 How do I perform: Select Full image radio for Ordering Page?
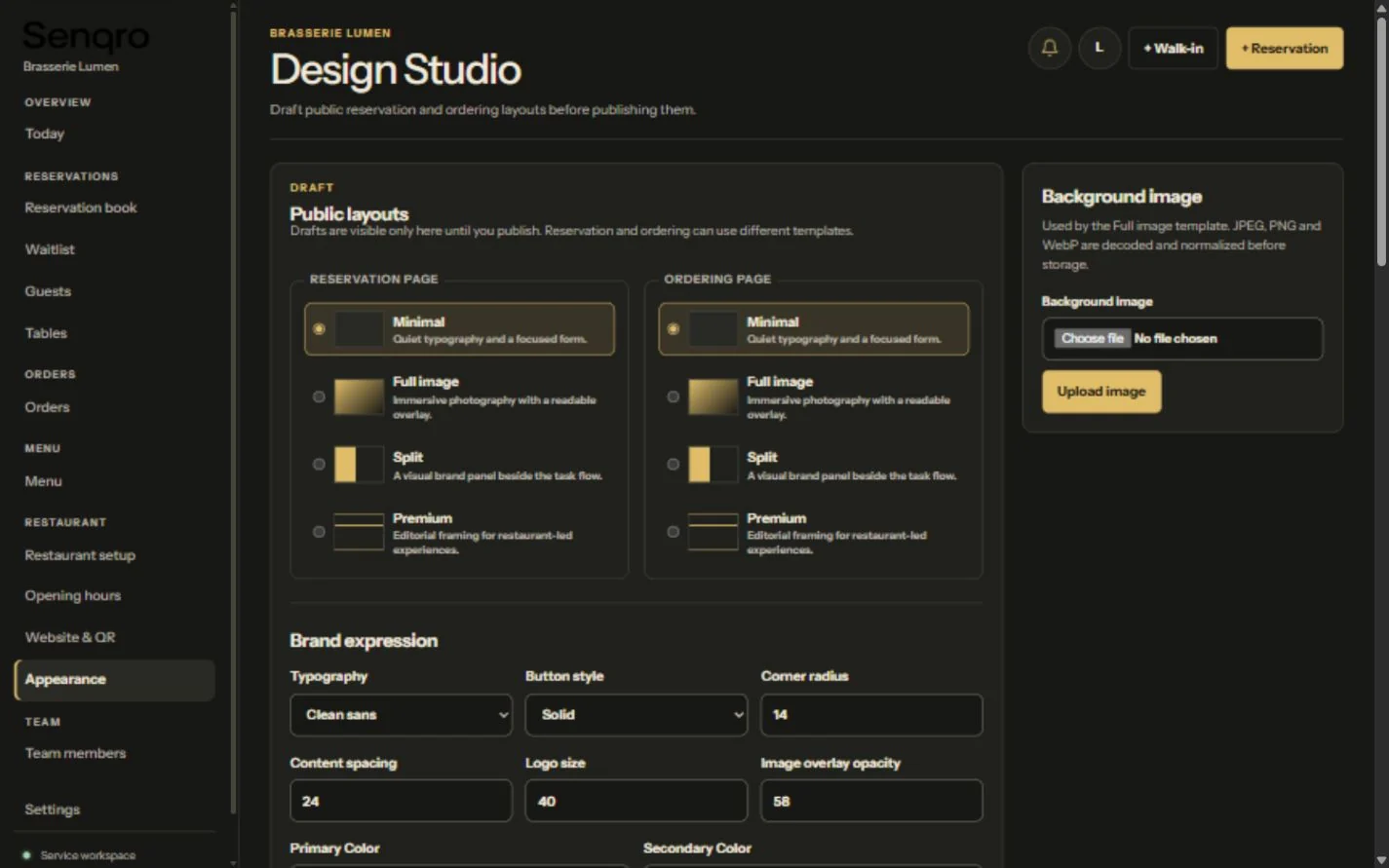(x=673, y=396)
